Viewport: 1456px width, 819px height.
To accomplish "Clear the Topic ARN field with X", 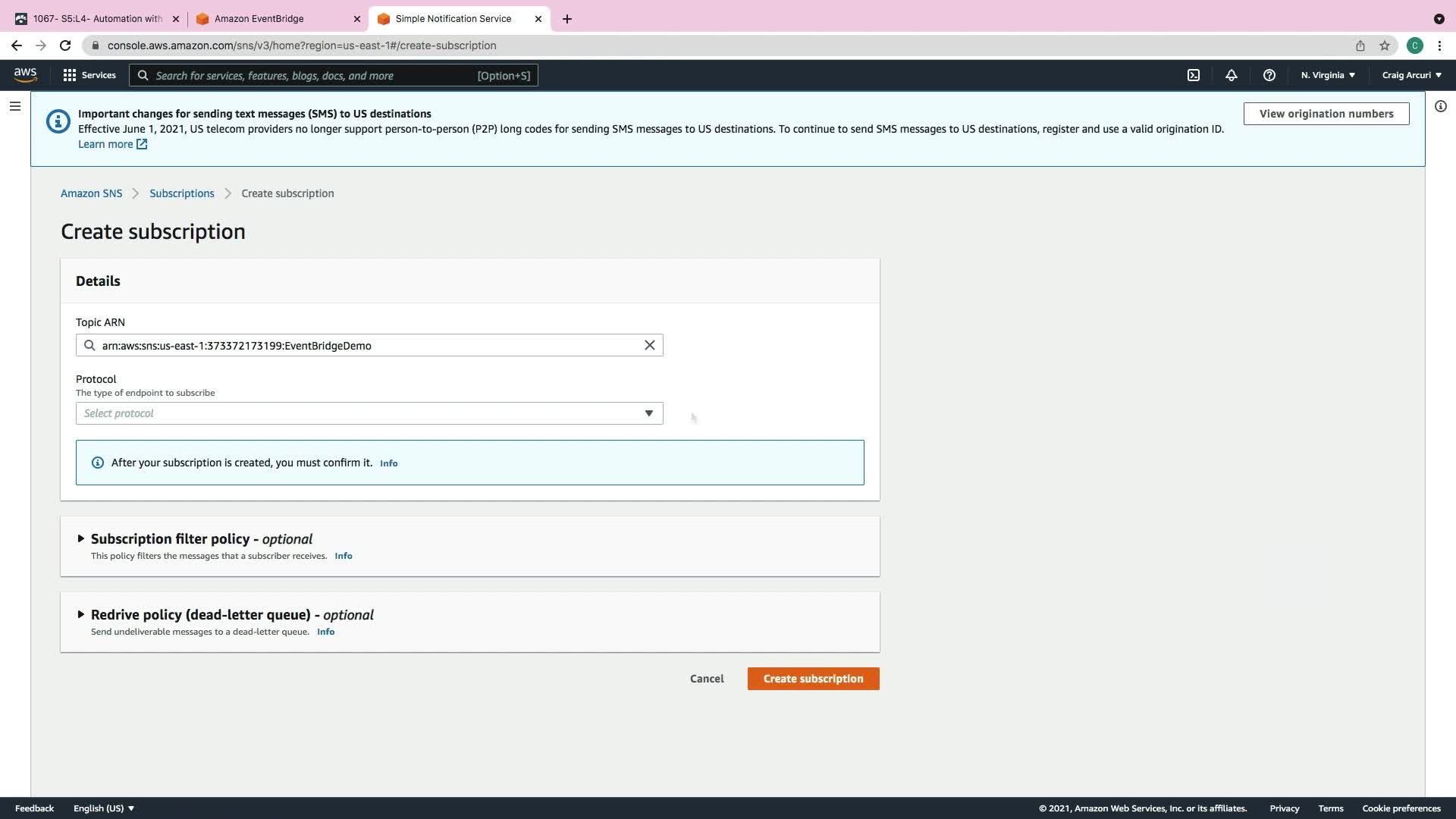I will tap(650, 345).
